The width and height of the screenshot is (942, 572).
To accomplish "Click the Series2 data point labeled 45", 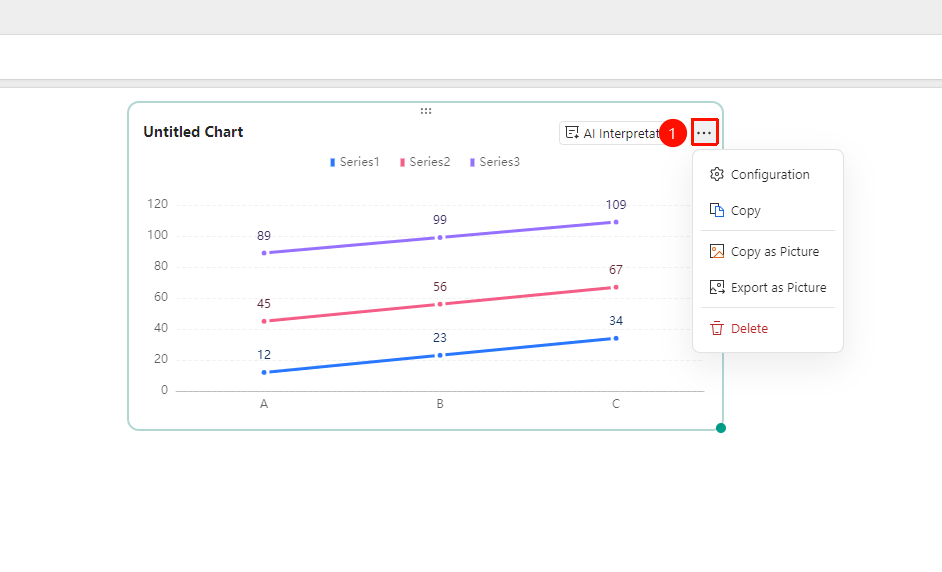I will click(x=264, y=321).
